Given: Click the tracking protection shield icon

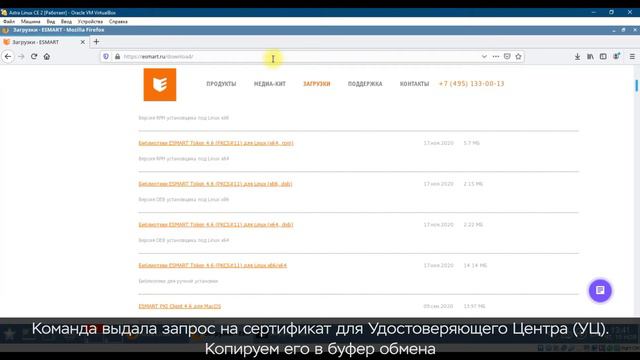Looking at the screenshot, I should click(x=106, y=57).
